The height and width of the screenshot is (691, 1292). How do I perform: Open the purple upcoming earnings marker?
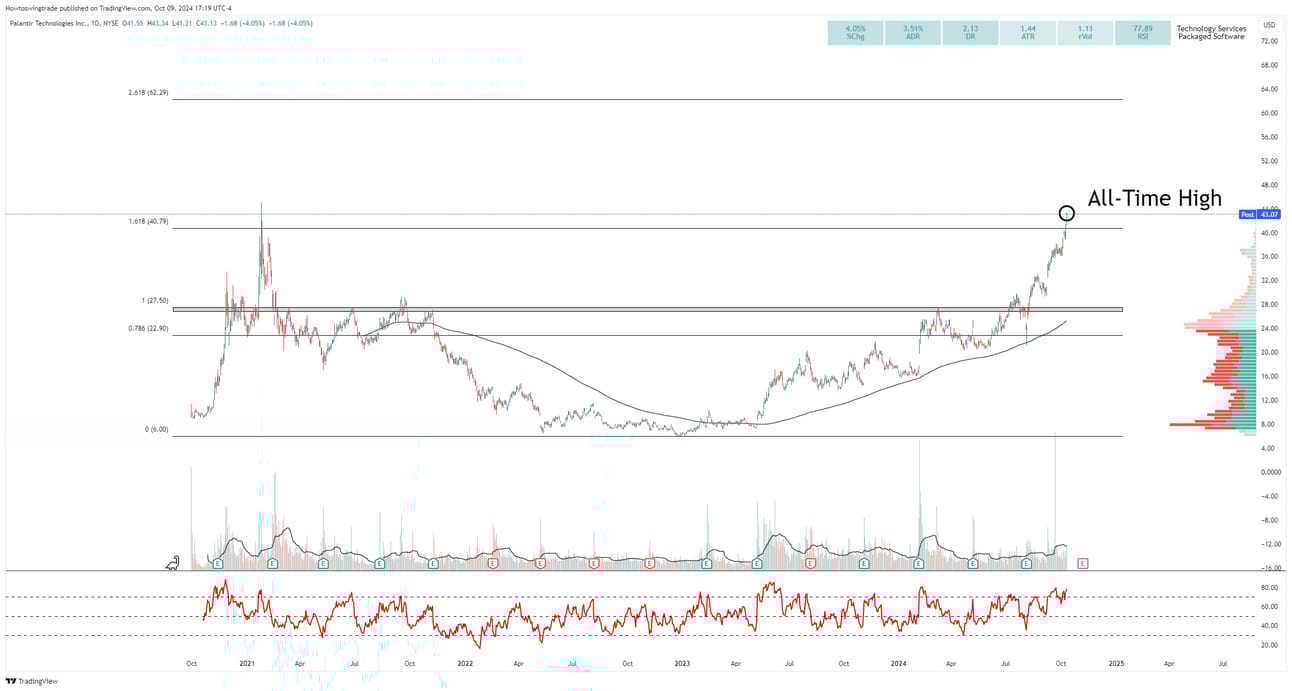1083,564
